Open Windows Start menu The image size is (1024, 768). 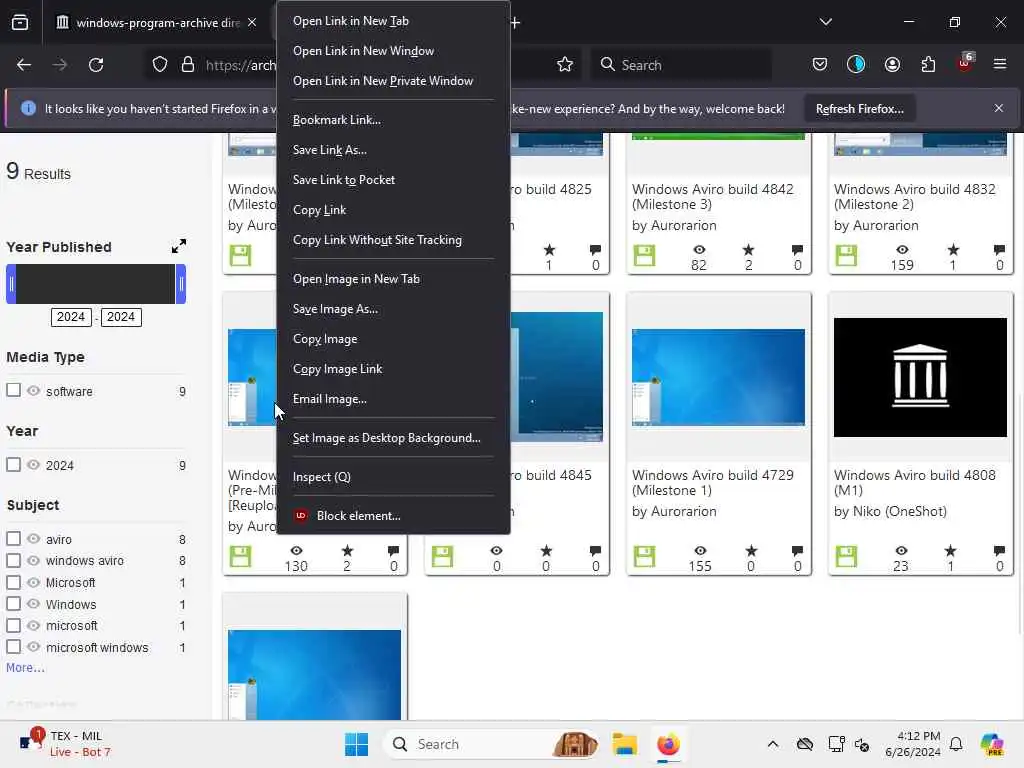pos(357,744)
